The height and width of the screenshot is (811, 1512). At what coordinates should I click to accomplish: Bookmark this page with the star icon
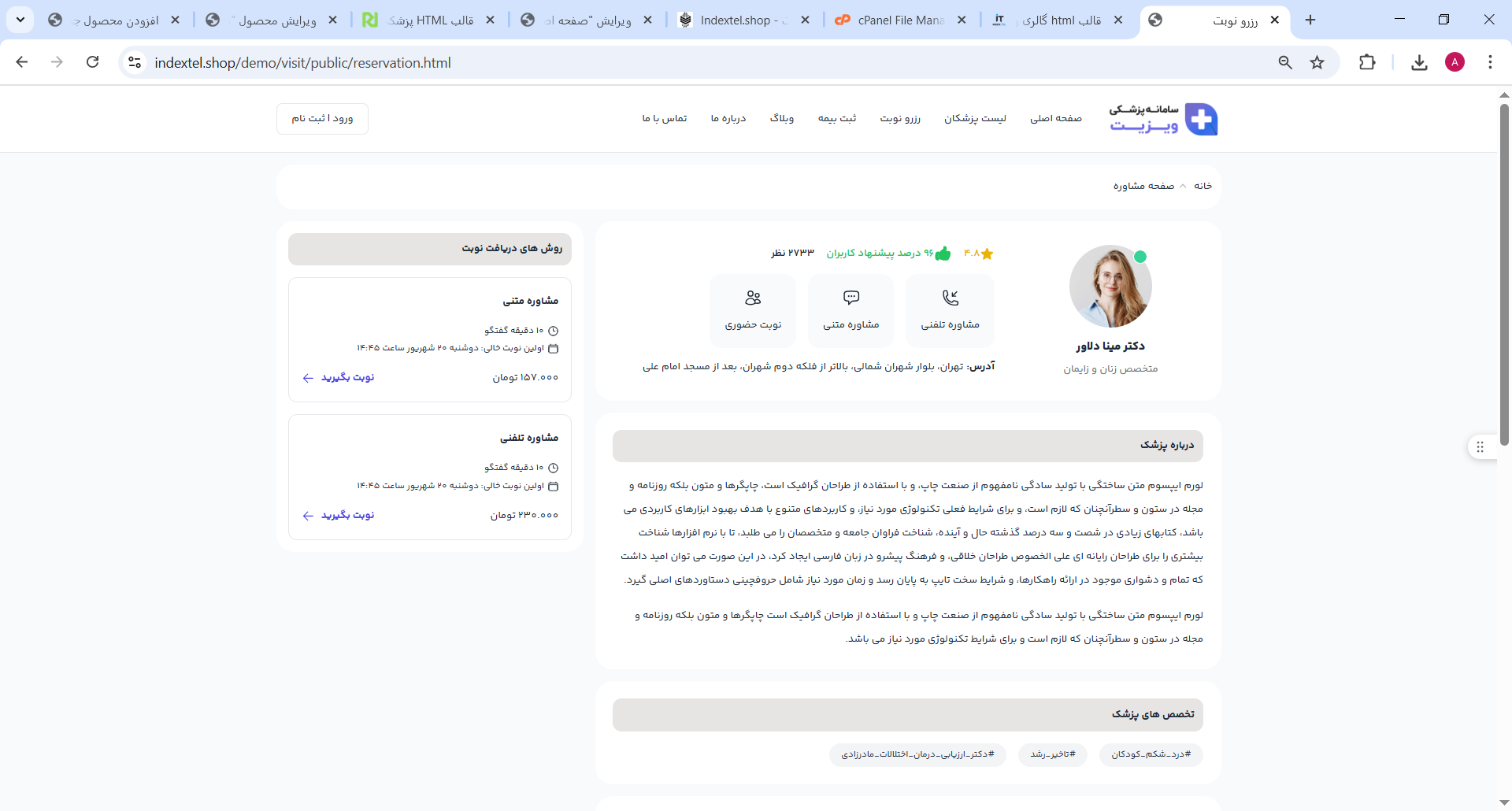tap(1317, 63)
